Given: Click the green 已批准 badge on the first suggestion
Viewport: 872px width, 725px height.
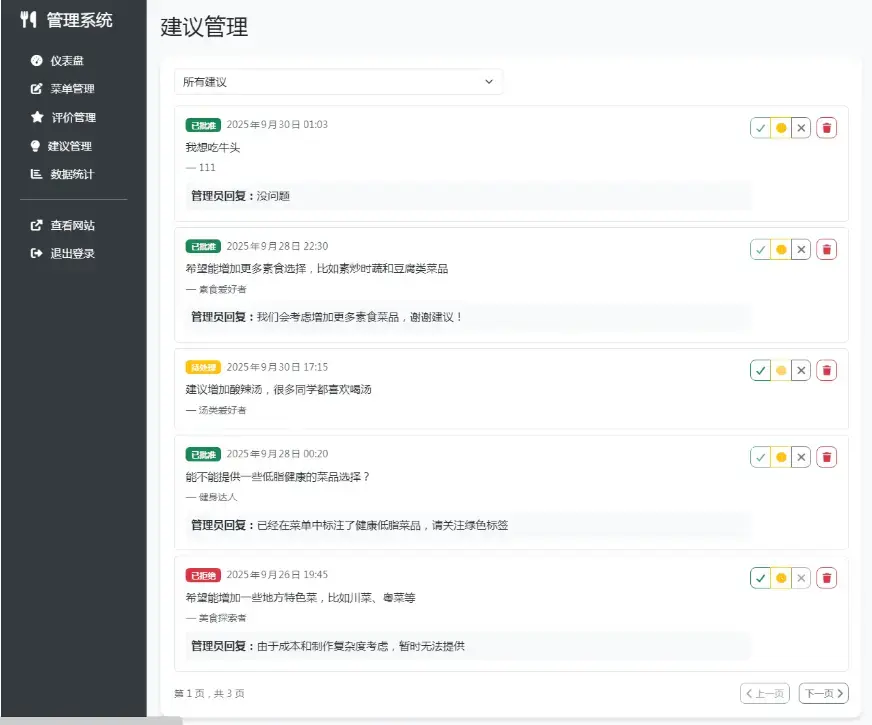Looking at the screenshot, I should click(203, 125).
